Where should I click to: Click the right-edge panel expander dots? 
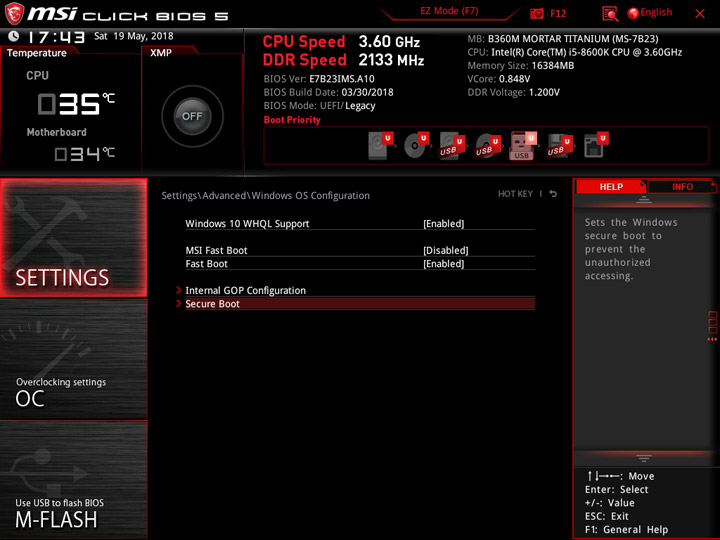(x=712, y=326)
